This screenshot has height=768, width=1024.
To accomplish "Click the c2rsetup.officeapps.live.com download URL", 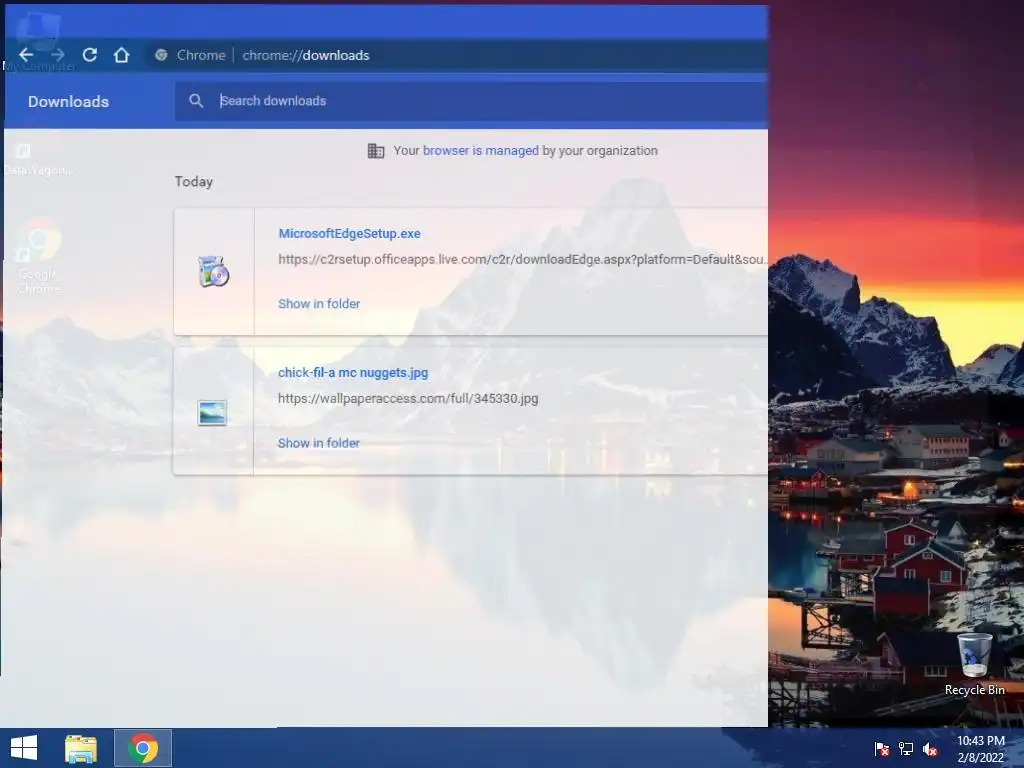I will [x=522, y=259].
